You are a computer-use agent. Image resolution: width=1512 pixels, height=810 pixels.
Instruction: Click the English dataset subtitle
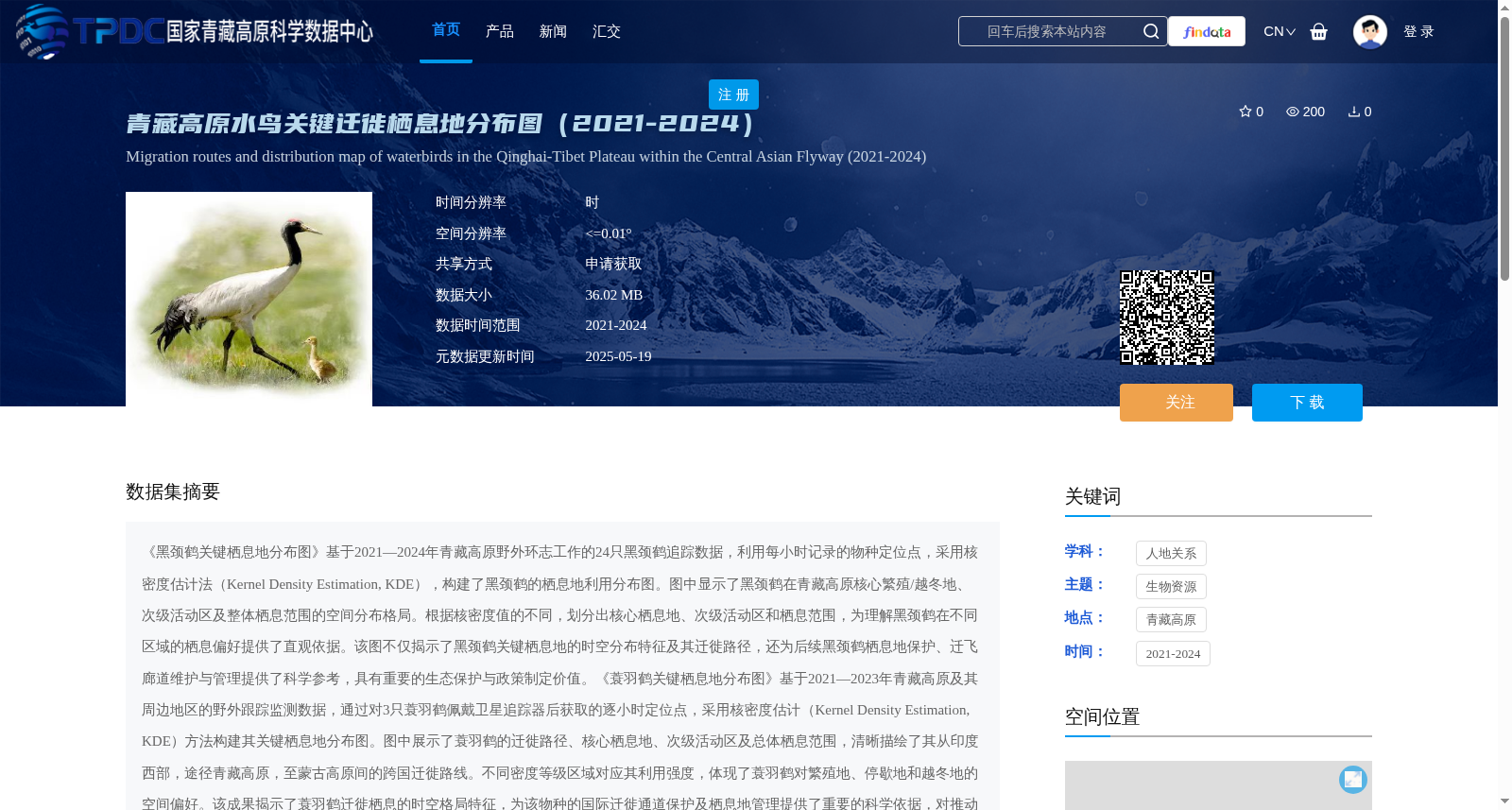(x=525, y=156)
